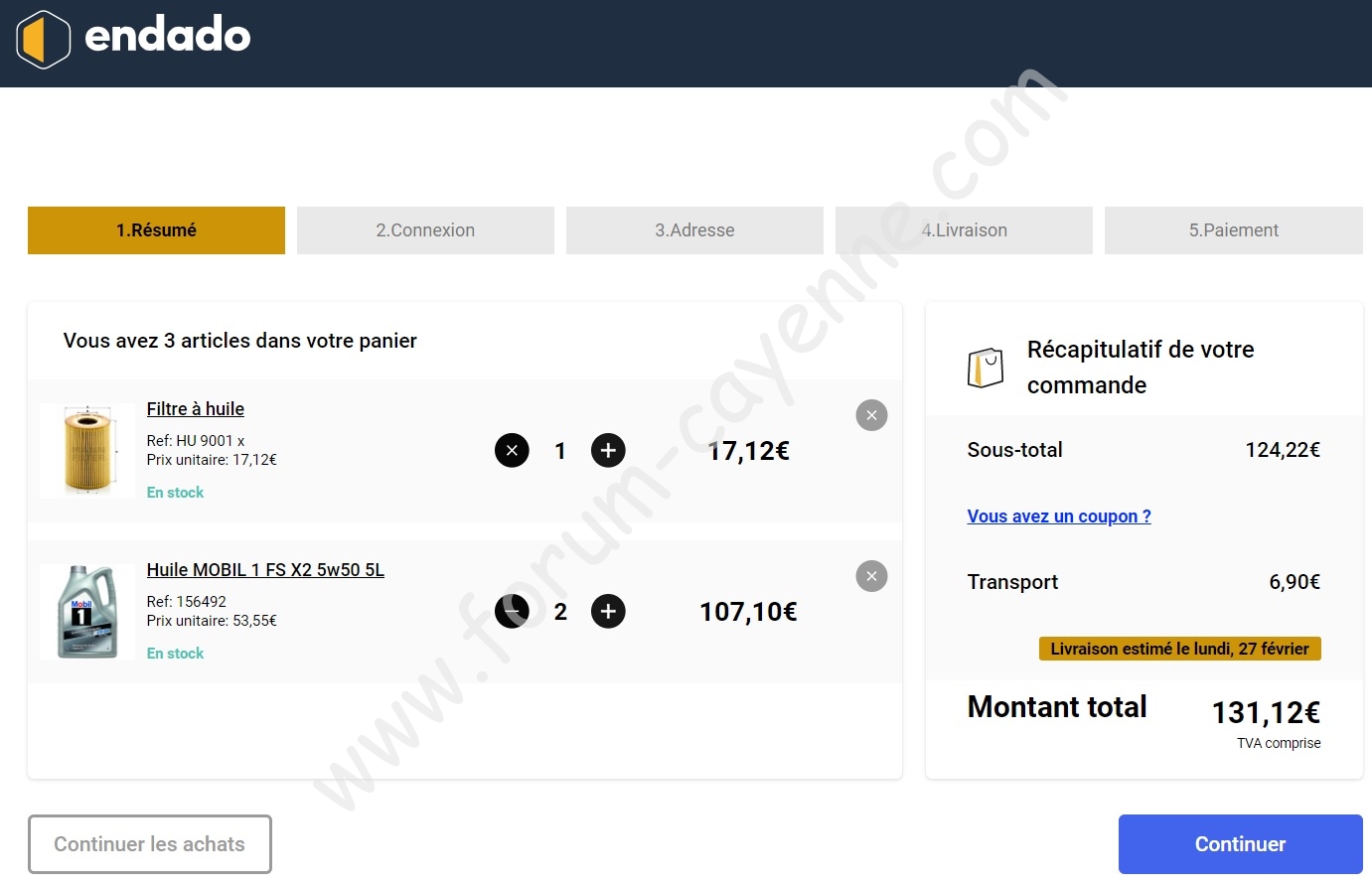
Task: Click 'Ref: HU 9001 x' reference text
Action: [196, 441]
